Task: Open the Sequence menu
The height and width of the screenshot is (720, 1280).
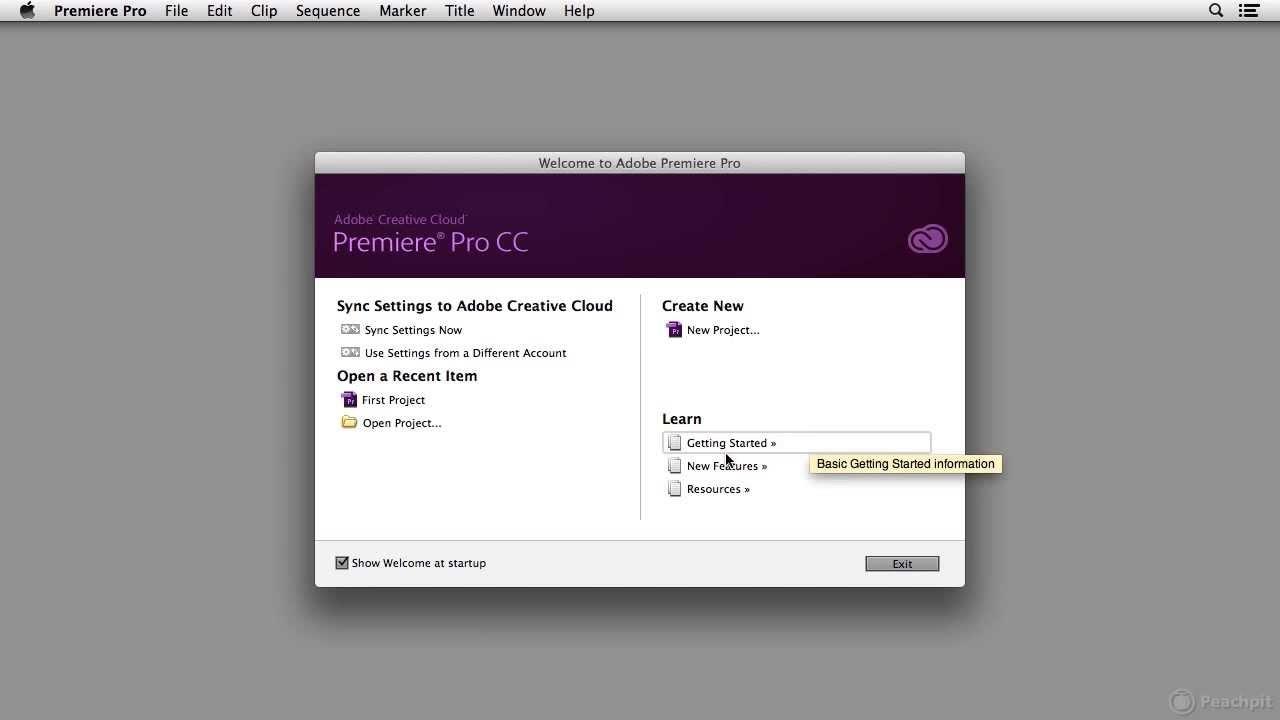Action: tap(328, 11)
